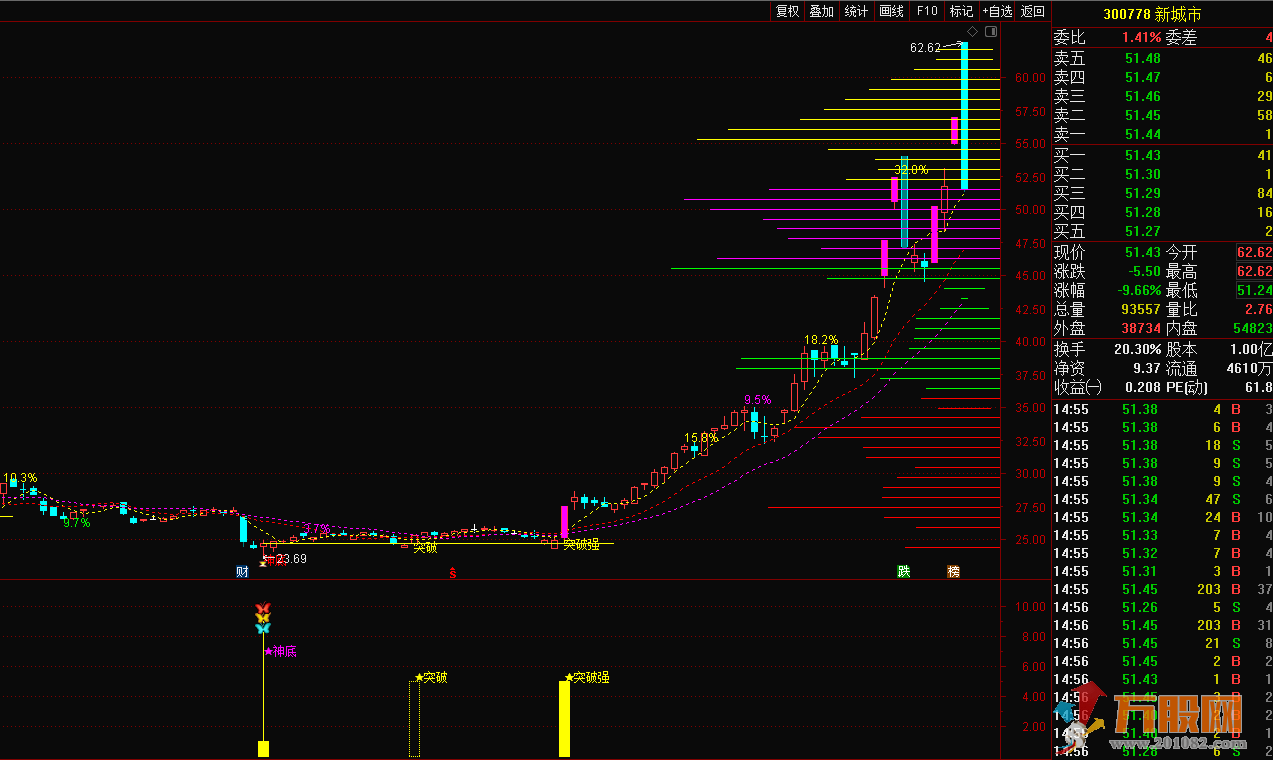Screen dimensions: 1273x760
Task: Open the F10 company info
Action: click(x=927, y=11)
